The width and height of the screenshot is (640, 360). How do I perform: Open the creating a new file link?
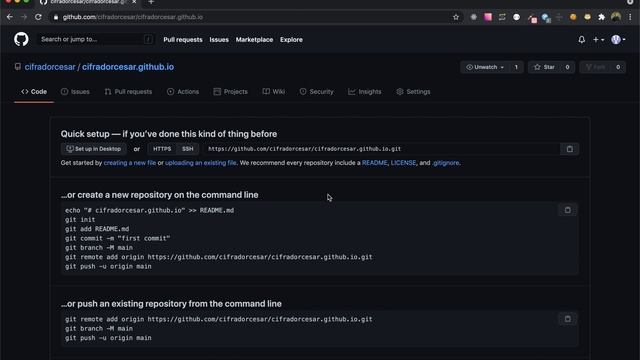130,163
